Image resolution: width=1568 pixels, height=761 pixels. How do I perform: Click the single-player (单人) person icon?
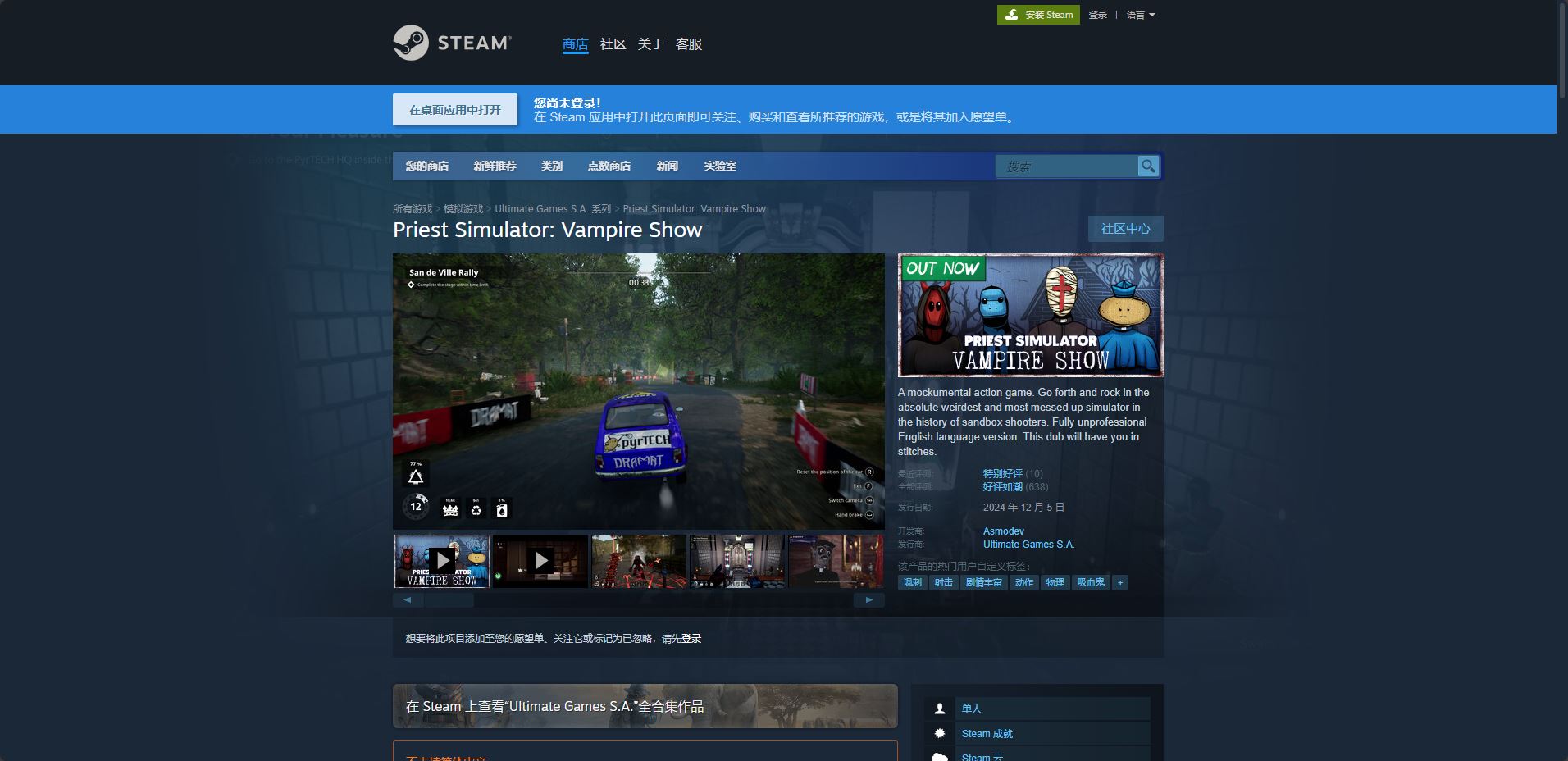[940, 709]
